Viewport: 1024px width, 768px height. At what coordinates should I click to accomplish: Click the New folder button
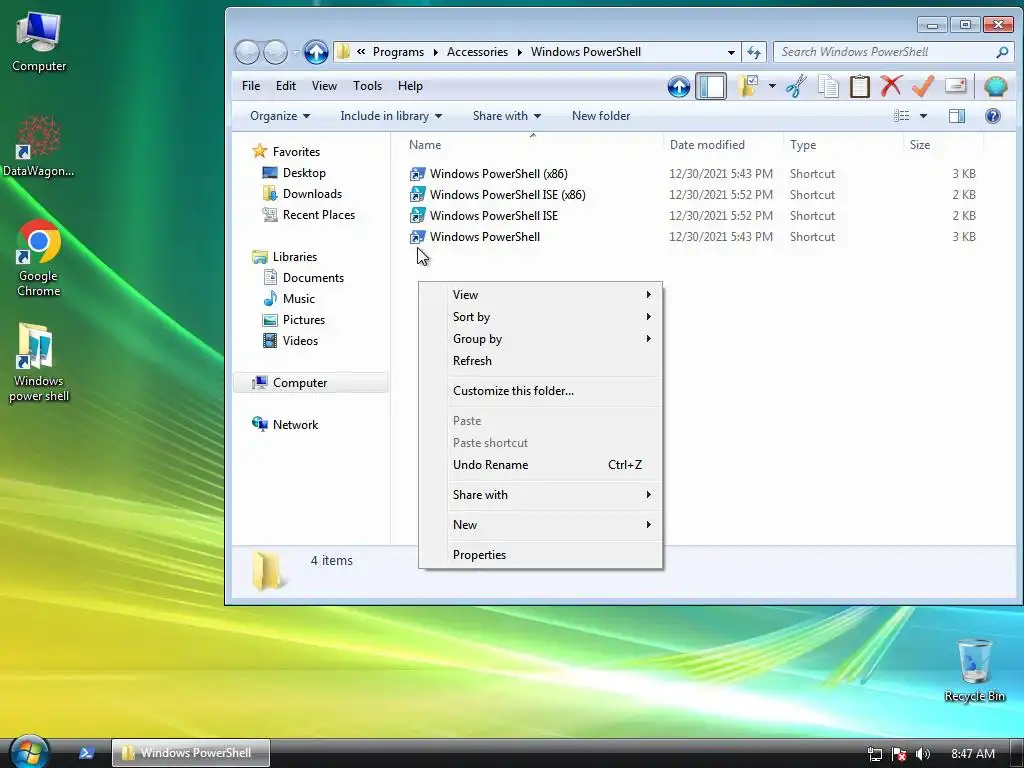click(x=601, y=116)
